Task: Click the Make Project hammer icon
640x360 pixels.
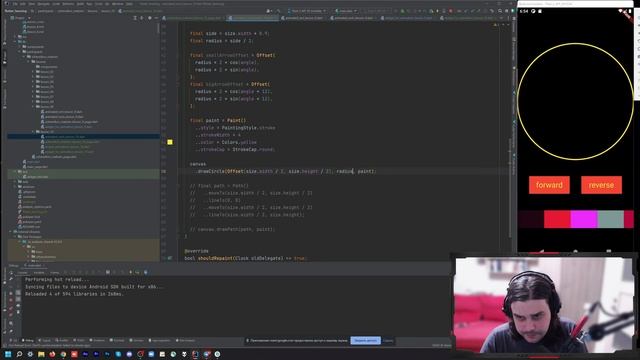Action: click(278, 11)
